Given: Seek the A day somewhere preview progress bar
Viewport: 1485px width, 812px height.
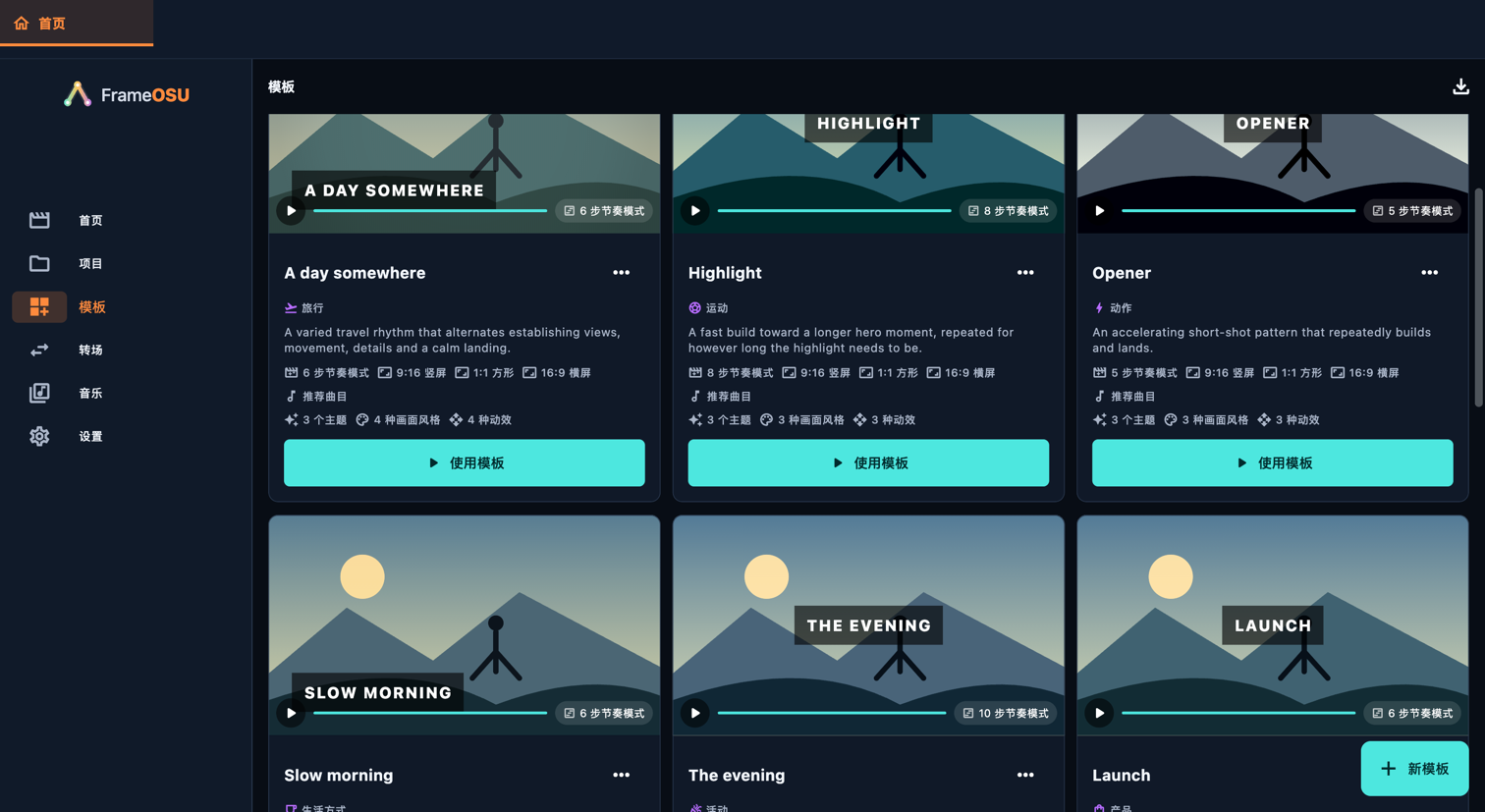Looking at the screenshot, I should (x=430, y=211).
